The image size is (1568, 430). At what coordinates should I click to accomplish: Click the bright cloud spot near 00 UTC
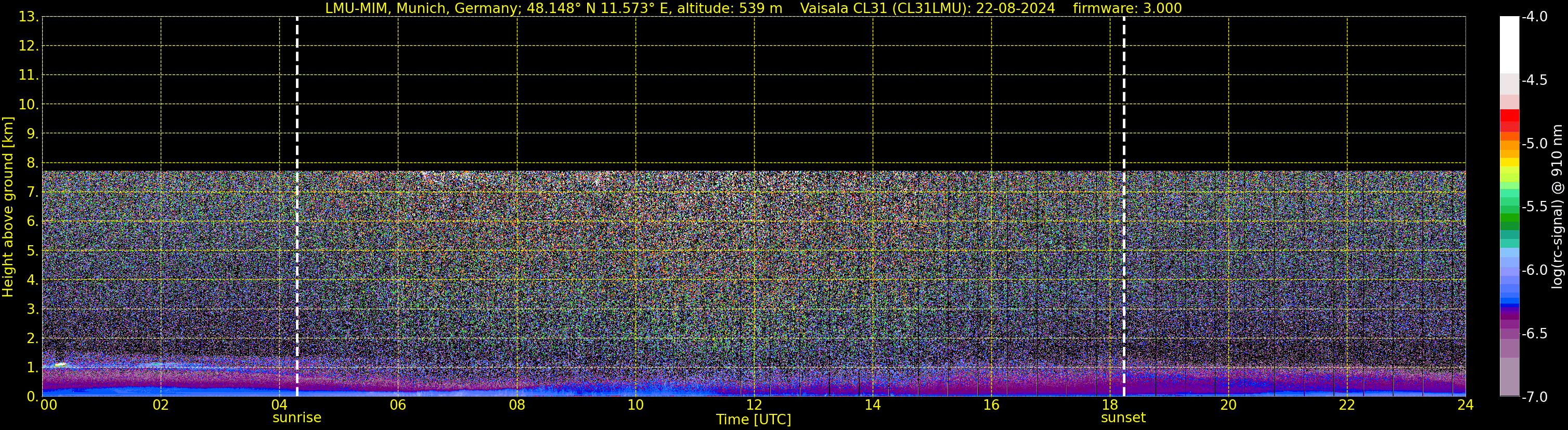[x=60, y=364]
